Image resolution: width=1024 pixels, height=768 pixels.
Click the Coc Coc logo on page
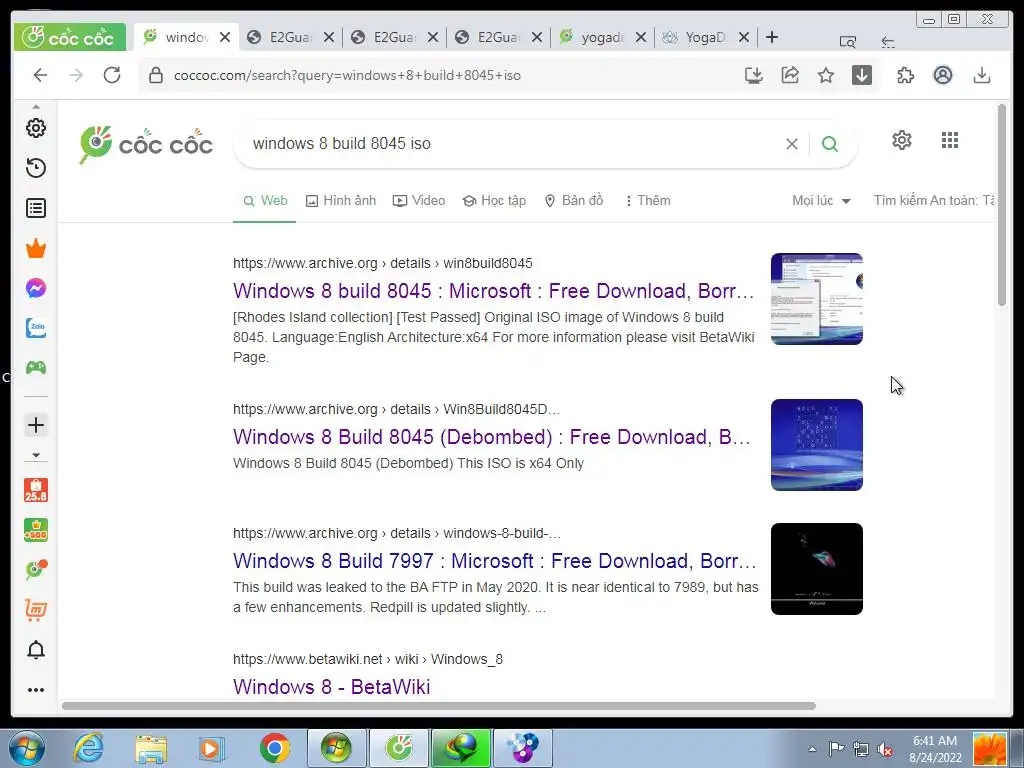click(x=146, y=145)
